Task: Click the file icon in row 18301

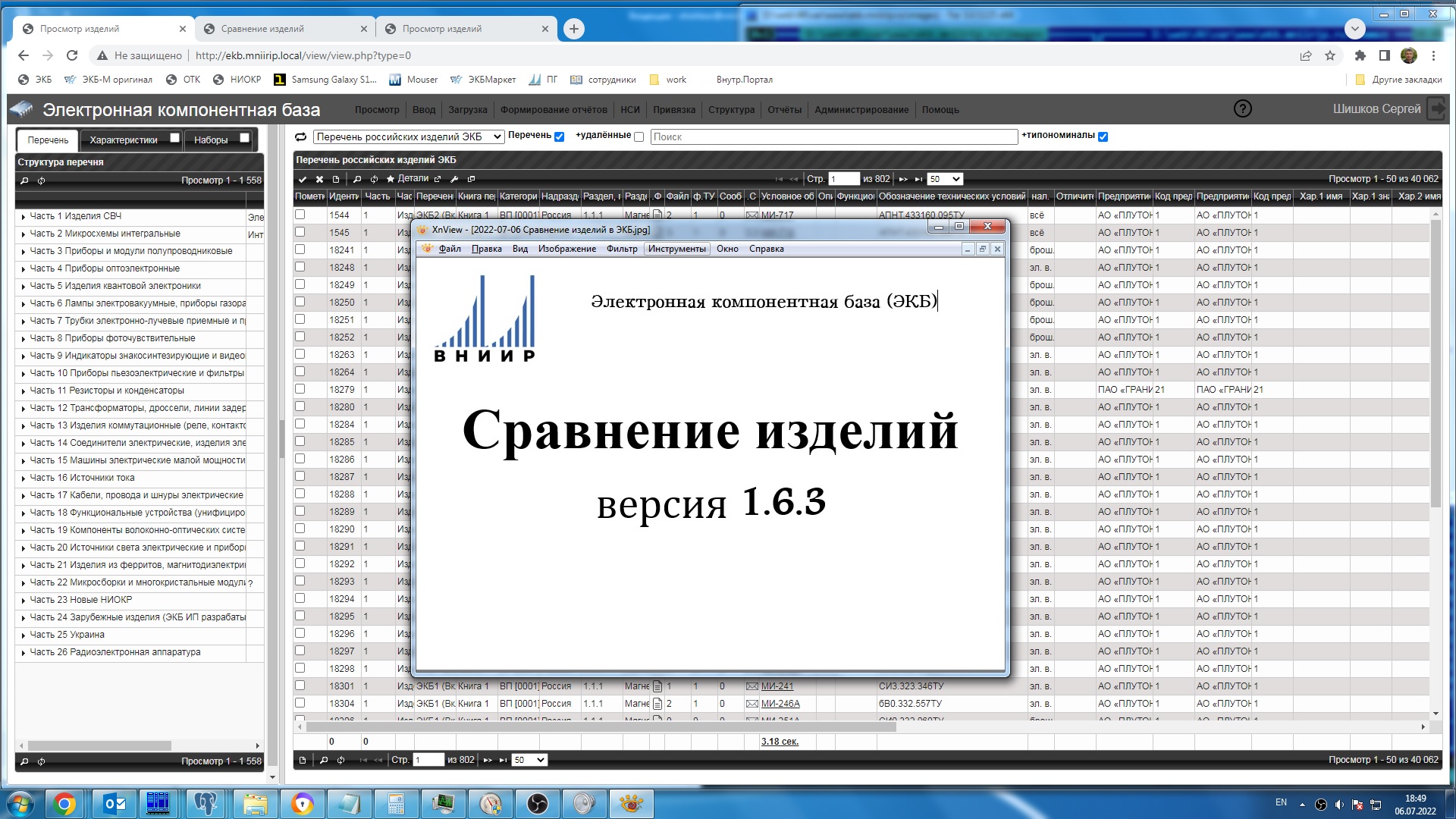Action: [x=657, y=686]
